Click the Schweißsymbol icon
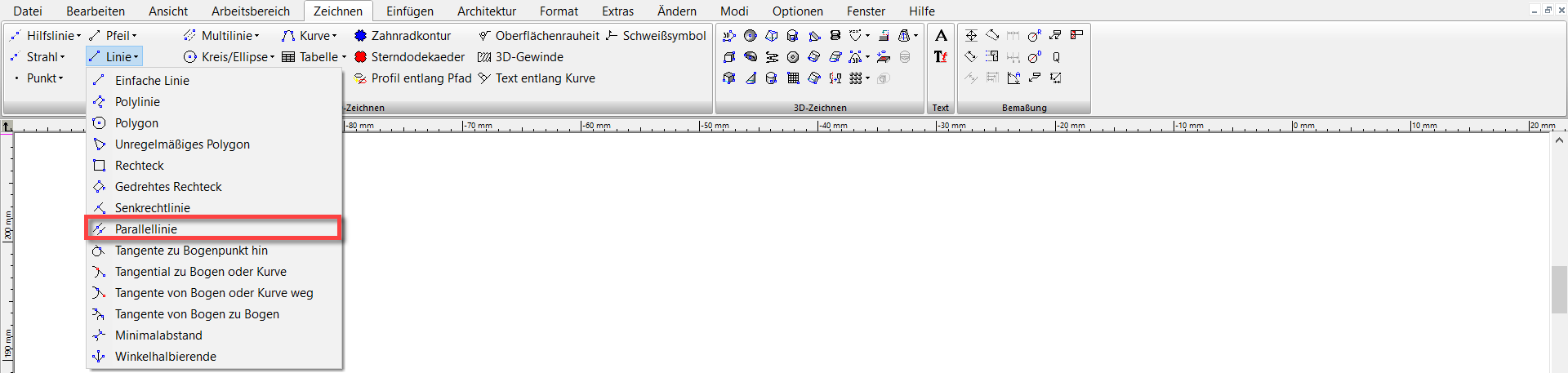This screenshot has height=373, width=1568. (612, 35)
